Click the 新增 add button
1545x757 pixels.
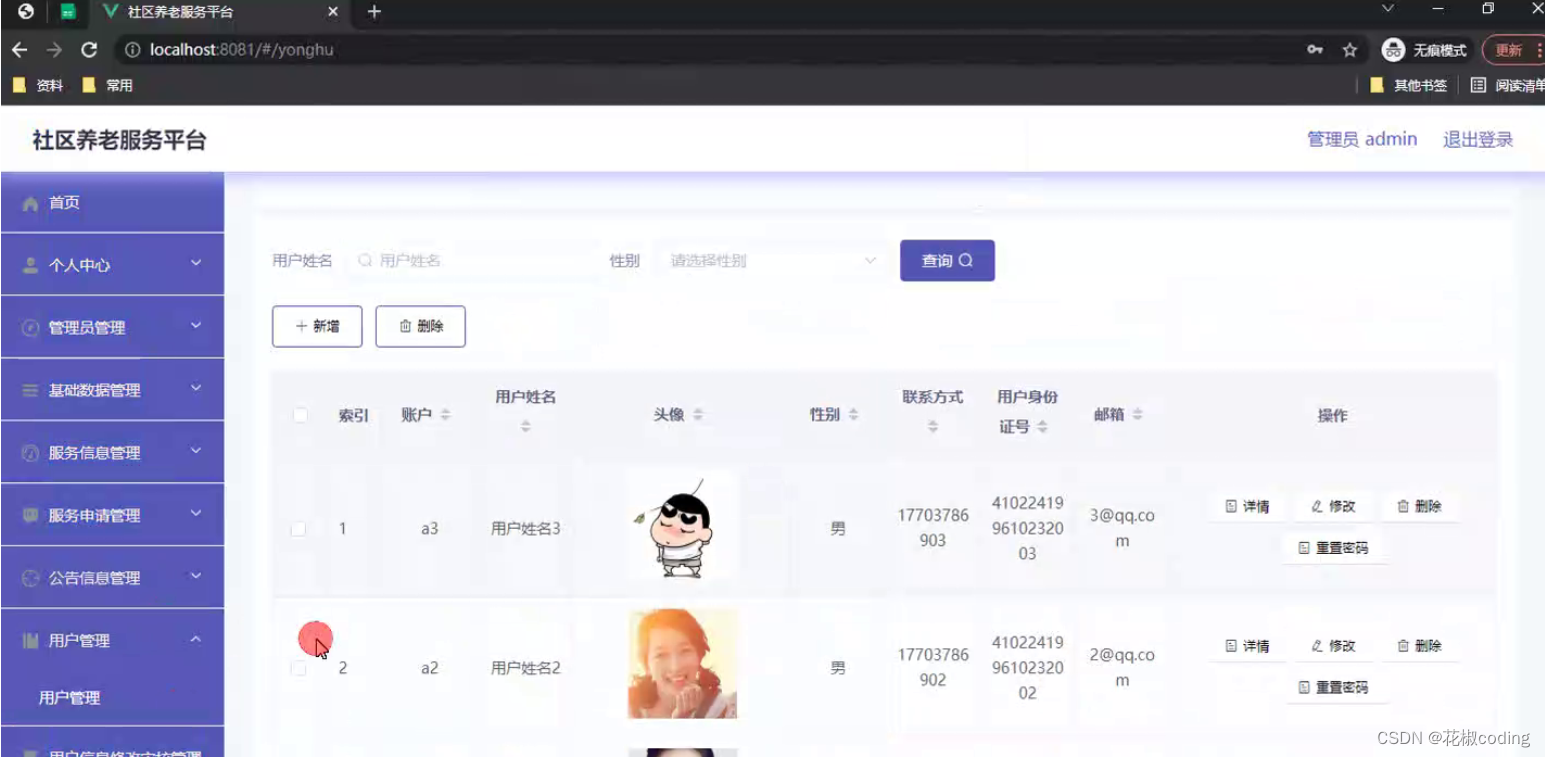316,326
